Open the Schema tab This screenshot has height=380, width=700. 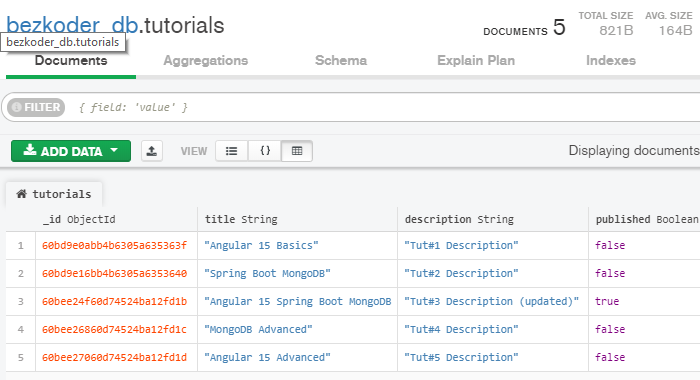tap(341, 60)
